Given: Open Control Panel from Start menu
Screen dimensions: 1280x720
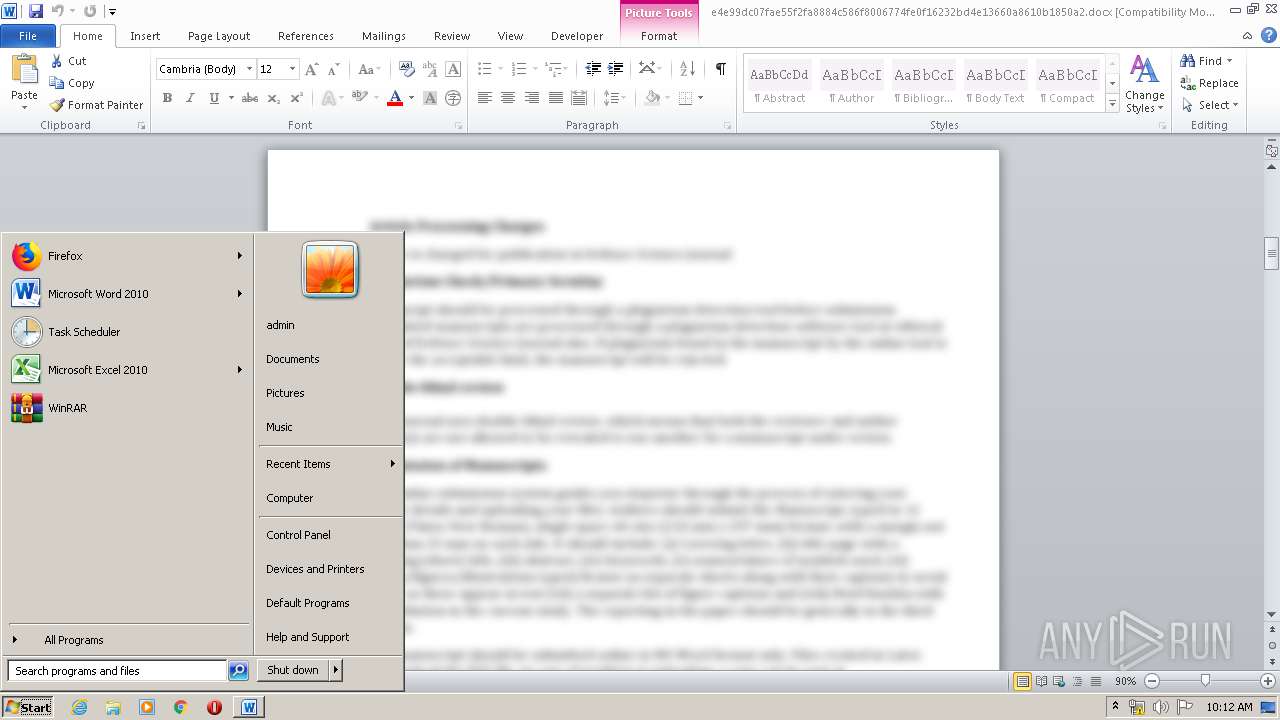Looking at the screenshot, I should tap(298, 535).
